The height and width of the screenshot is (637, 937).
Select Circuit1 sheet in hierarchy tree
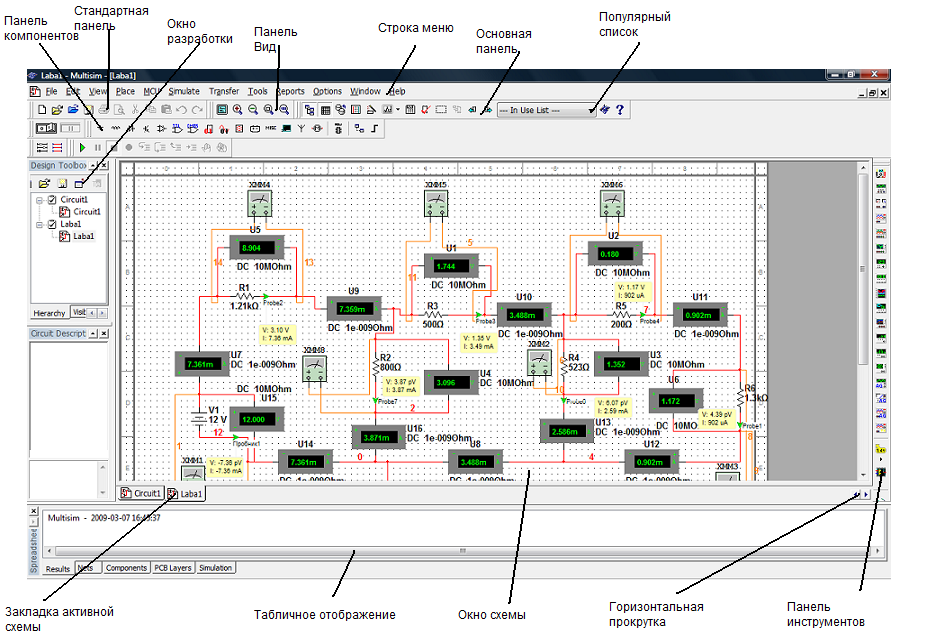click(81, 212)
